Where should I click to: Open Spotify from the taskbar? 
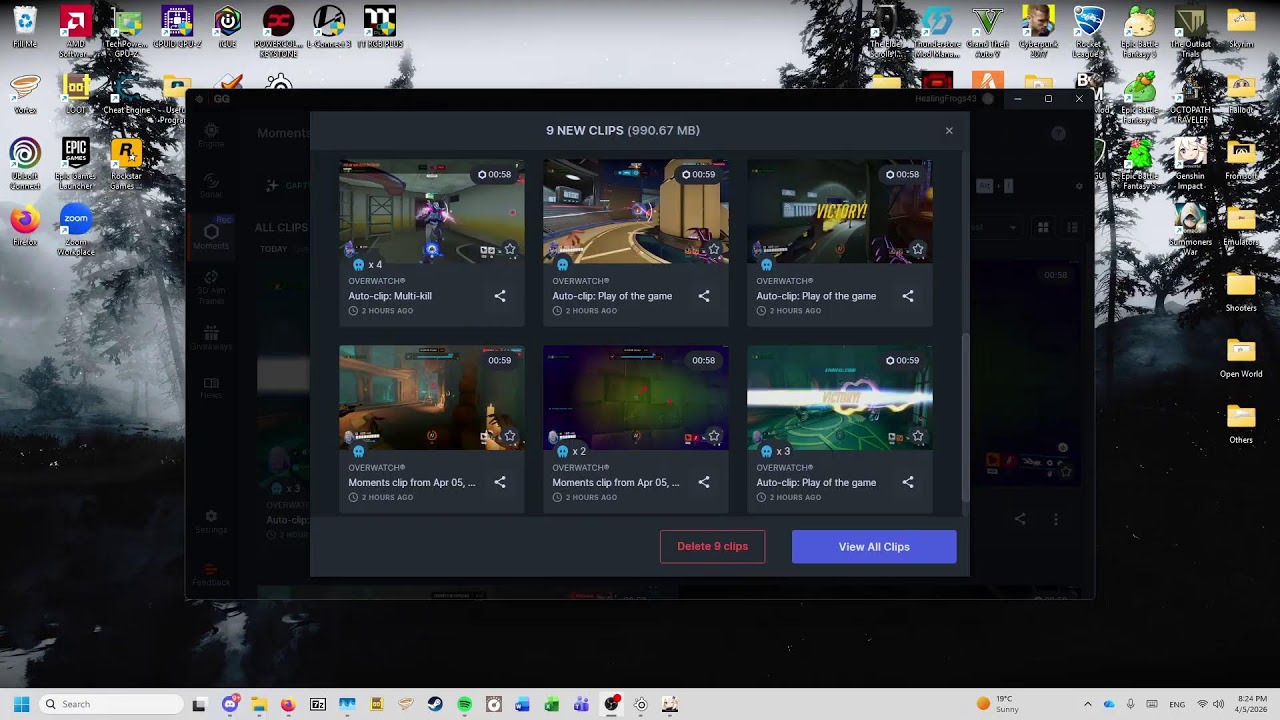coord(464,704)
